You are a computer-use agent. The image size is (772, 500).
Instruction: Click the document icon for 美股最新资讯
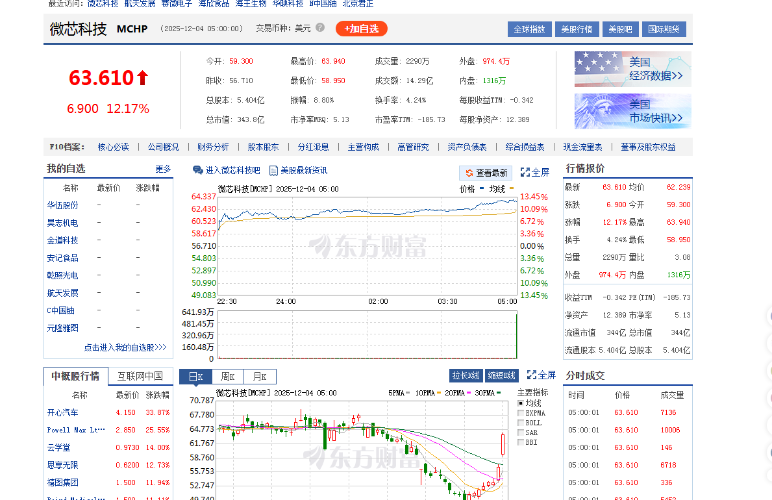[x=273, y=170]
